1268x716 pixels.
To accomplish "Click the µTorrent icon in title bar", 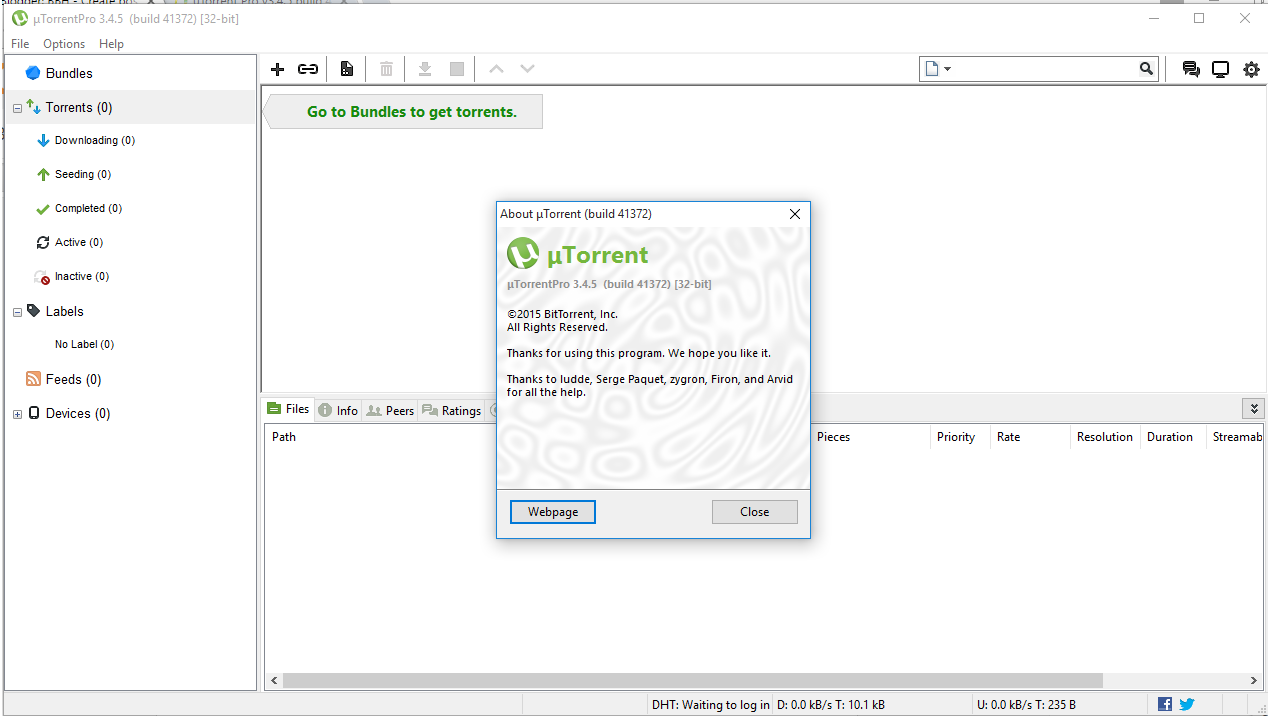I will 19,18.
